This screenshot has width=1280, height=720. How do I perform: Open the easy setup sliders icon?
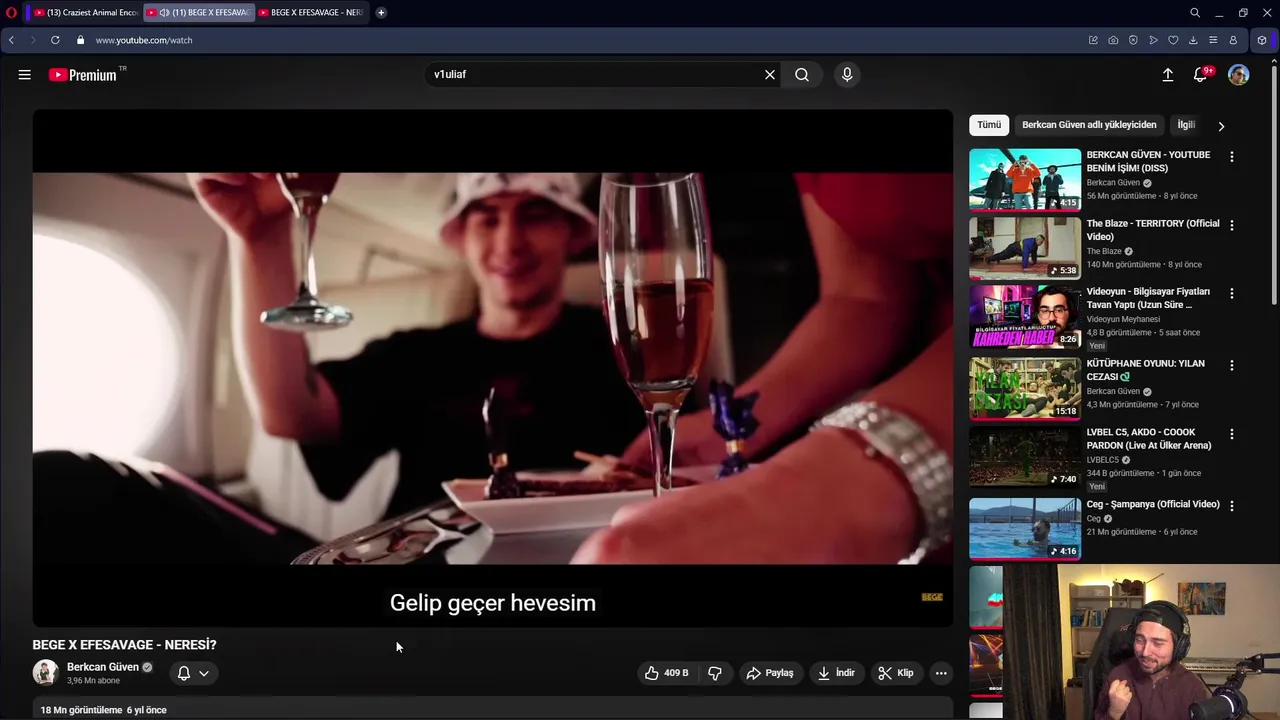(1213, 40)
